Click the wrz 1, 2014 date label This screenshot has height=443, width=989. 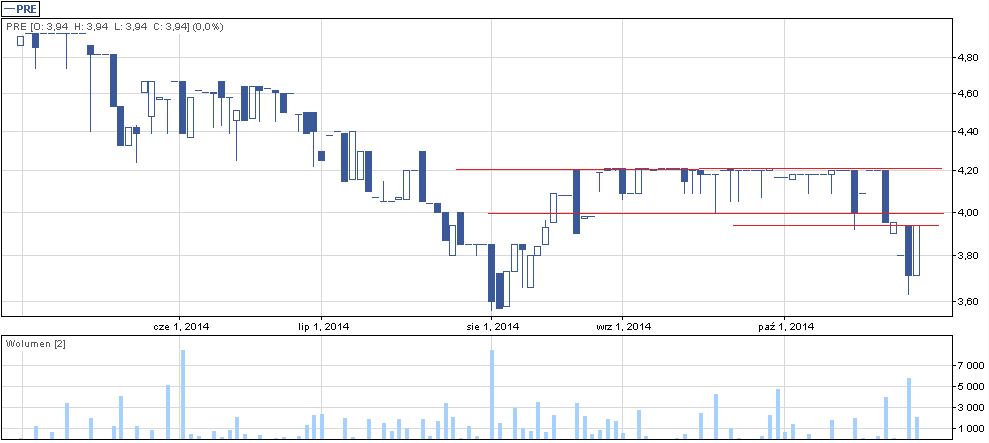click(x=624, y=326)
